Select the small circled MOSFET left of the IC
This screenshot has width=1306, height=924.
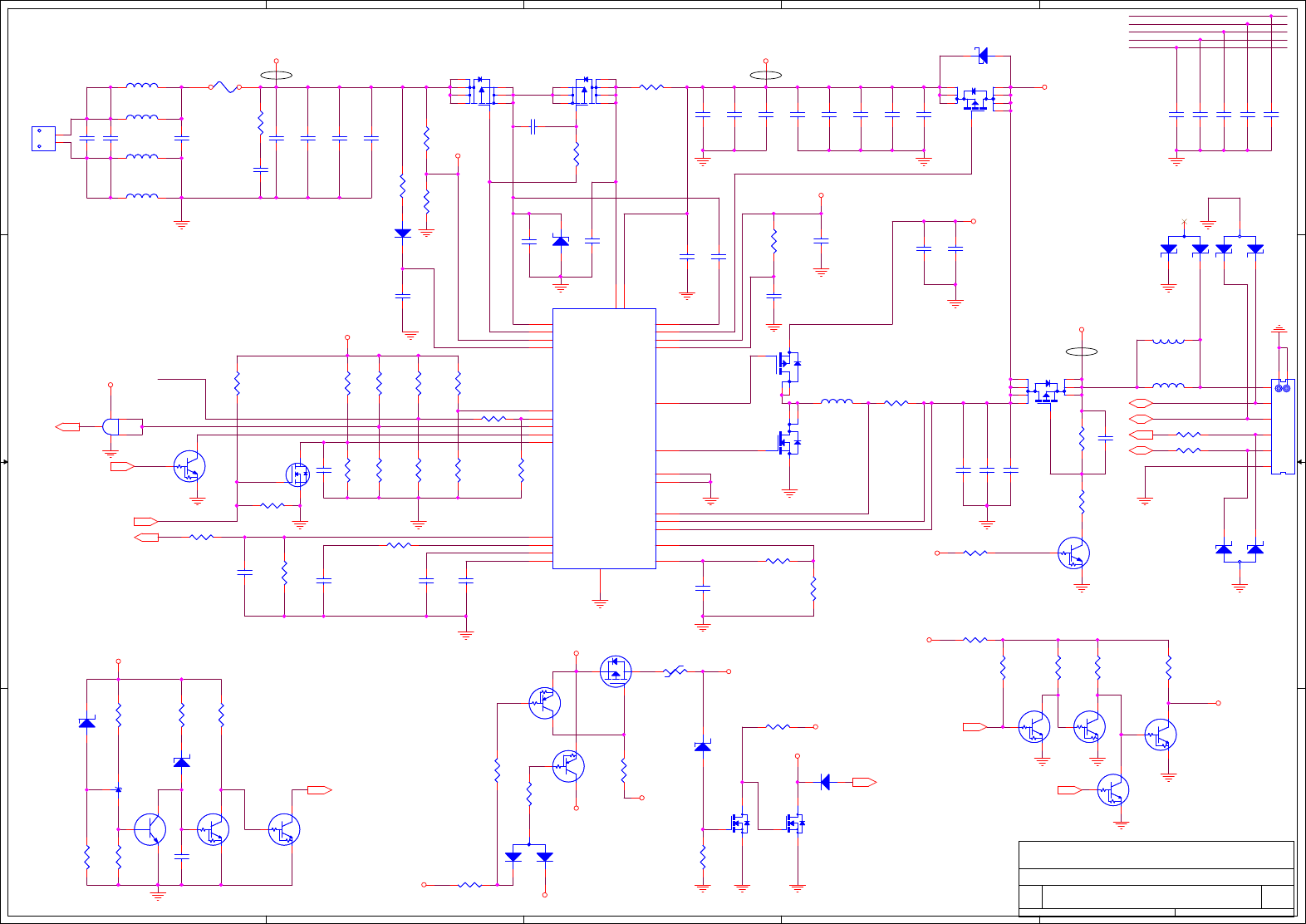(x=297, y=474)
